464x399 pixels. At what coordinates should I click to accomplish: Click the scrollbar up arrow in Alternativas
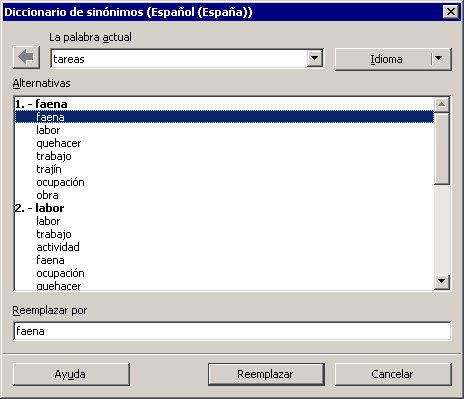442,104
